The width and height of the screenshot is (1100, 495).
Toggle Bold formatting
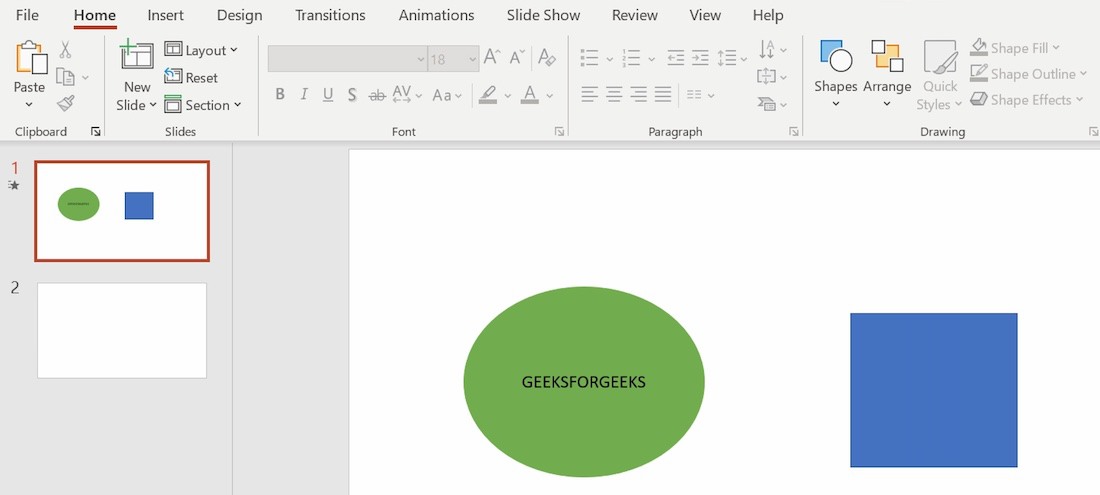click(280, 94)
